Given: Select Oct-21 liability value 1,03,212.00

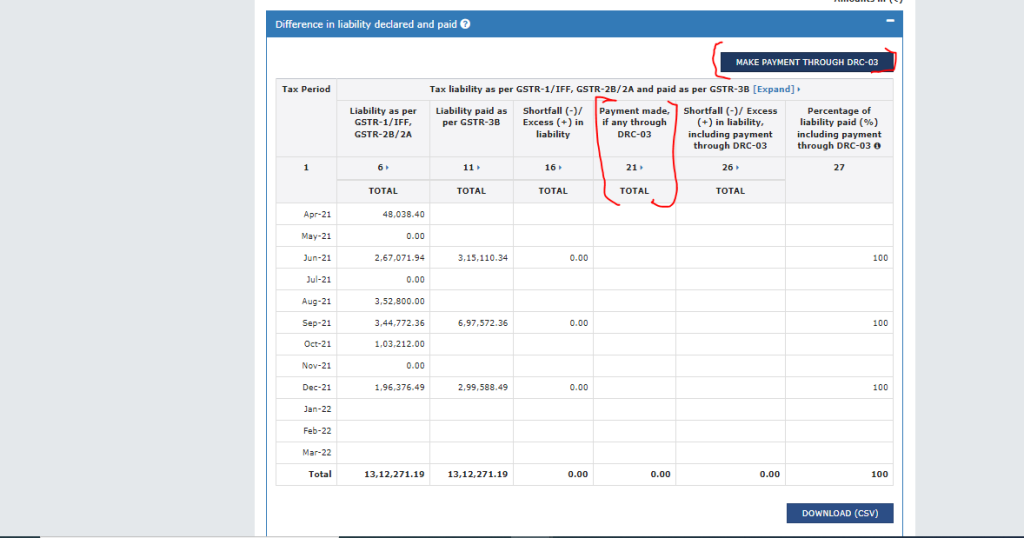Looking at the screenshot, I should 397,344.
